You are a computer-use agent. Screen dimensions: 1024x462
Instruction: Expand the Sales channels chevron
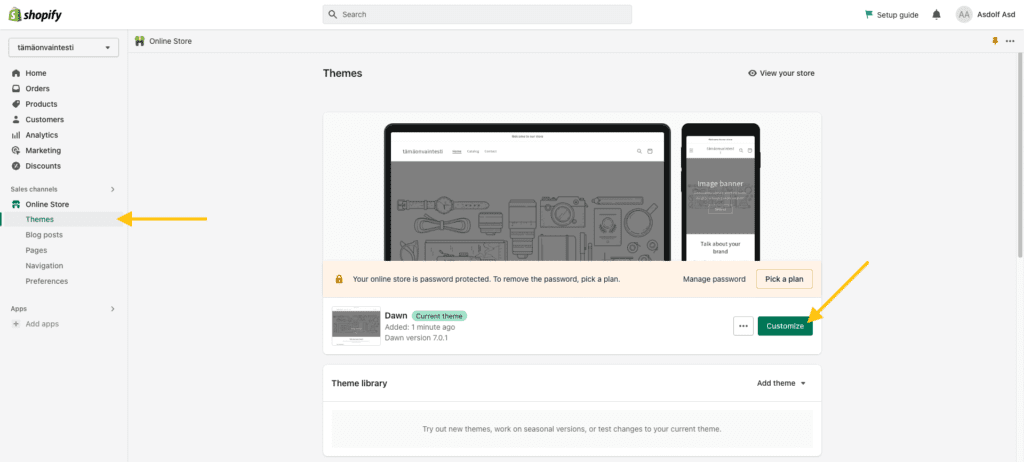tap(112, 190)
